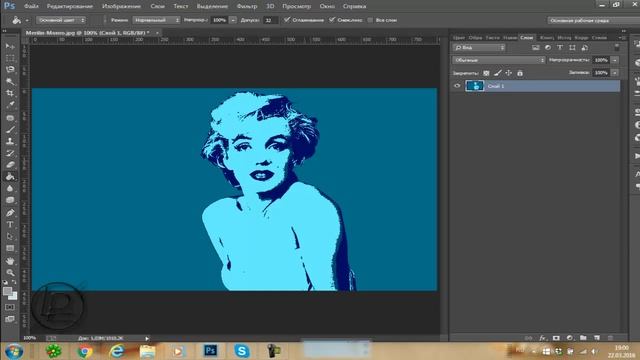
Task: Filter layers by type layers icon
Action: (560, 48)
